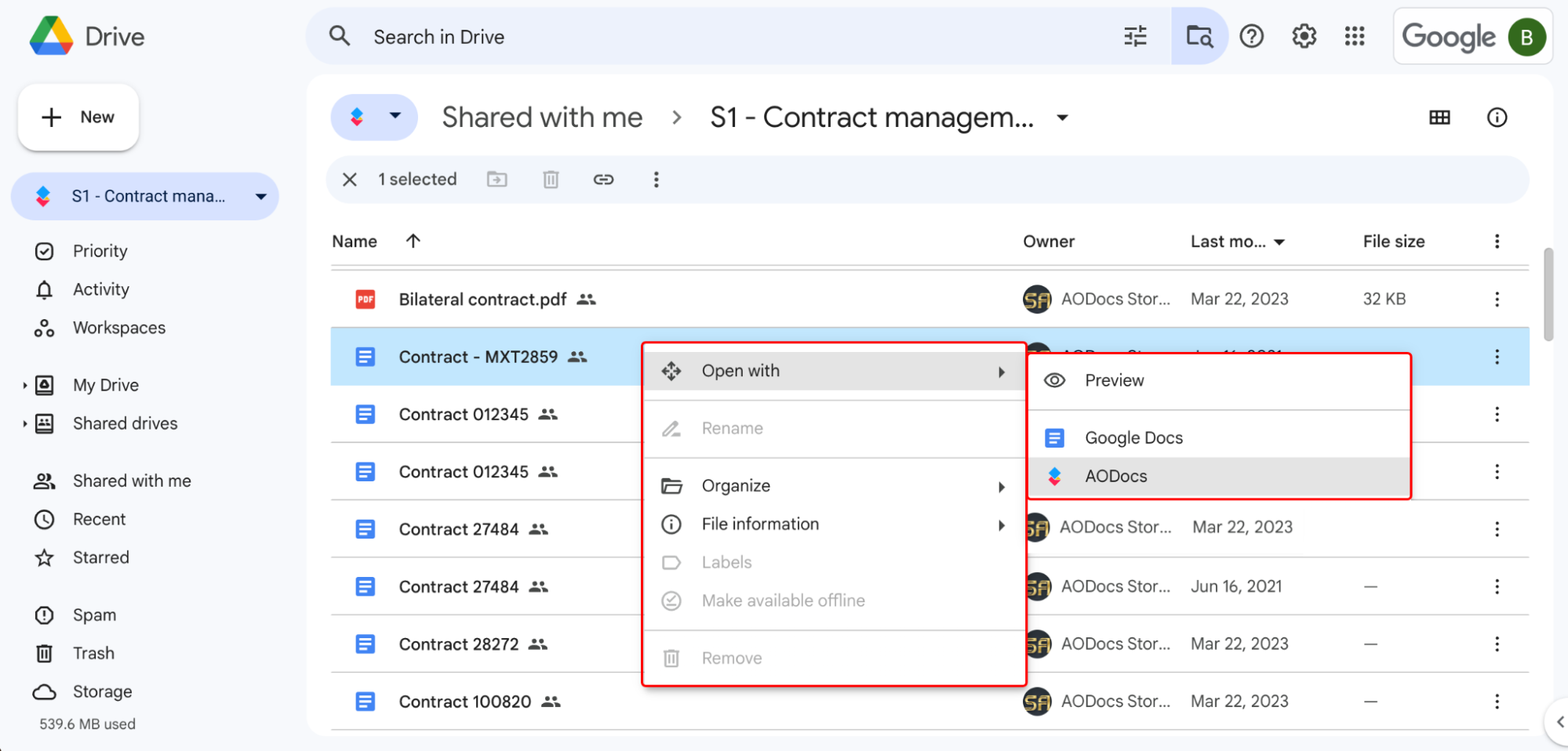Select Rename in the context menu
Viewport: 1568px width, 751px height.
pos(835,429)
